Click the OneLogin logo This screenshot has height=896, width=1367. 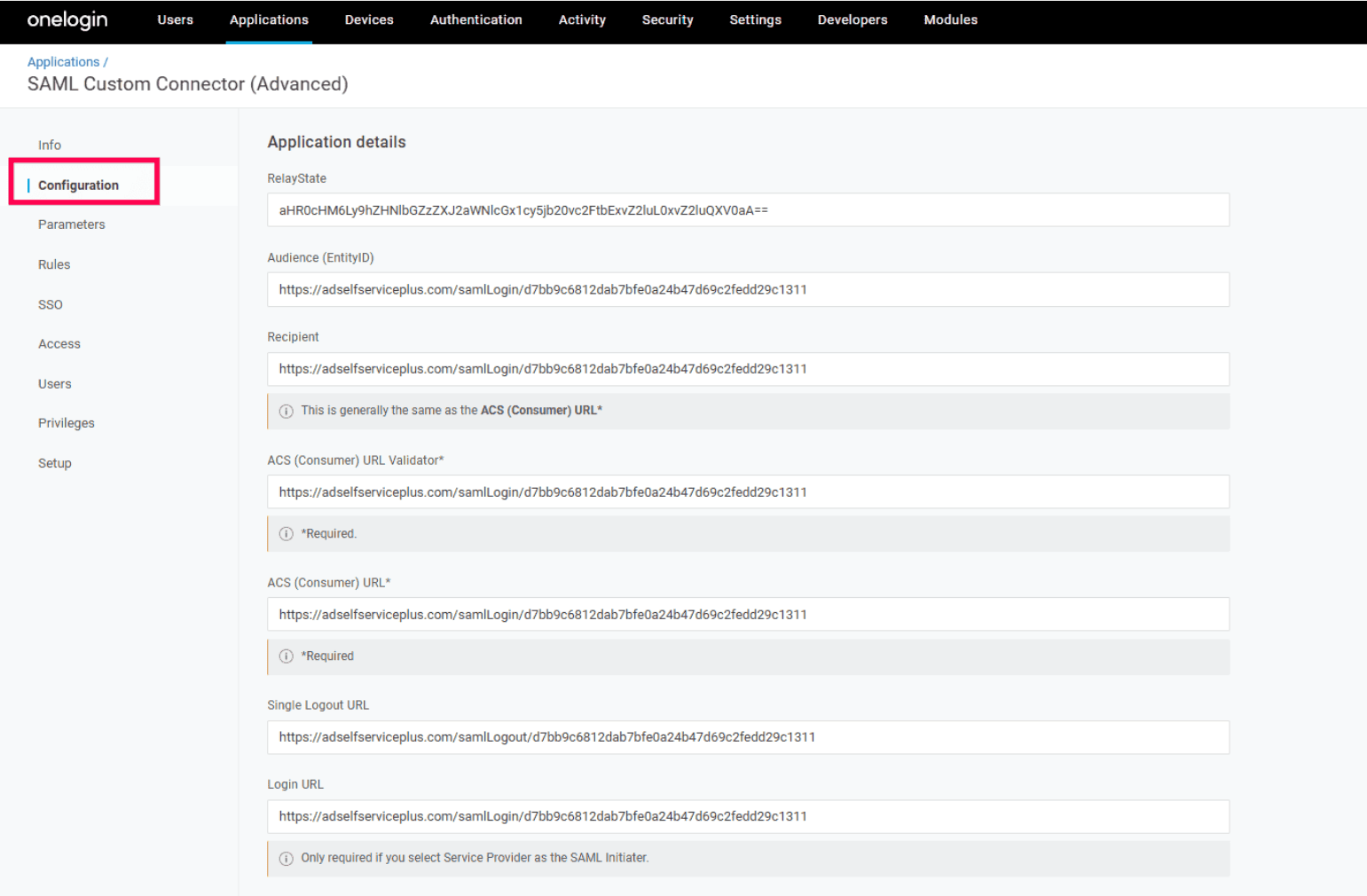67,20
